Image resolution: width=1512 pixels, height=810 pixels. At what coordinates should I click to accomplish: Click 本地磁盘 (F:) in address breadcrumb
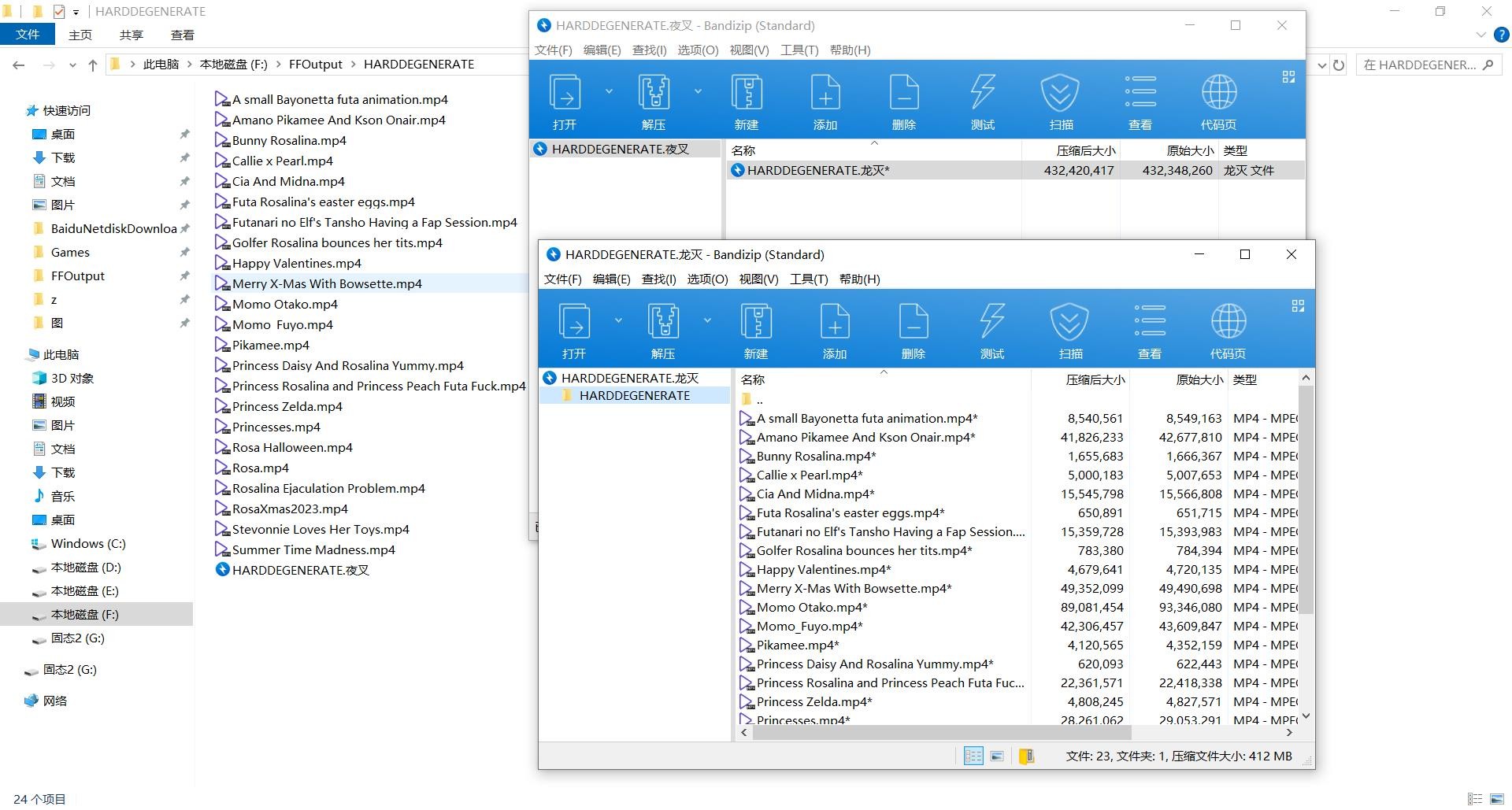tap(234, 65)
